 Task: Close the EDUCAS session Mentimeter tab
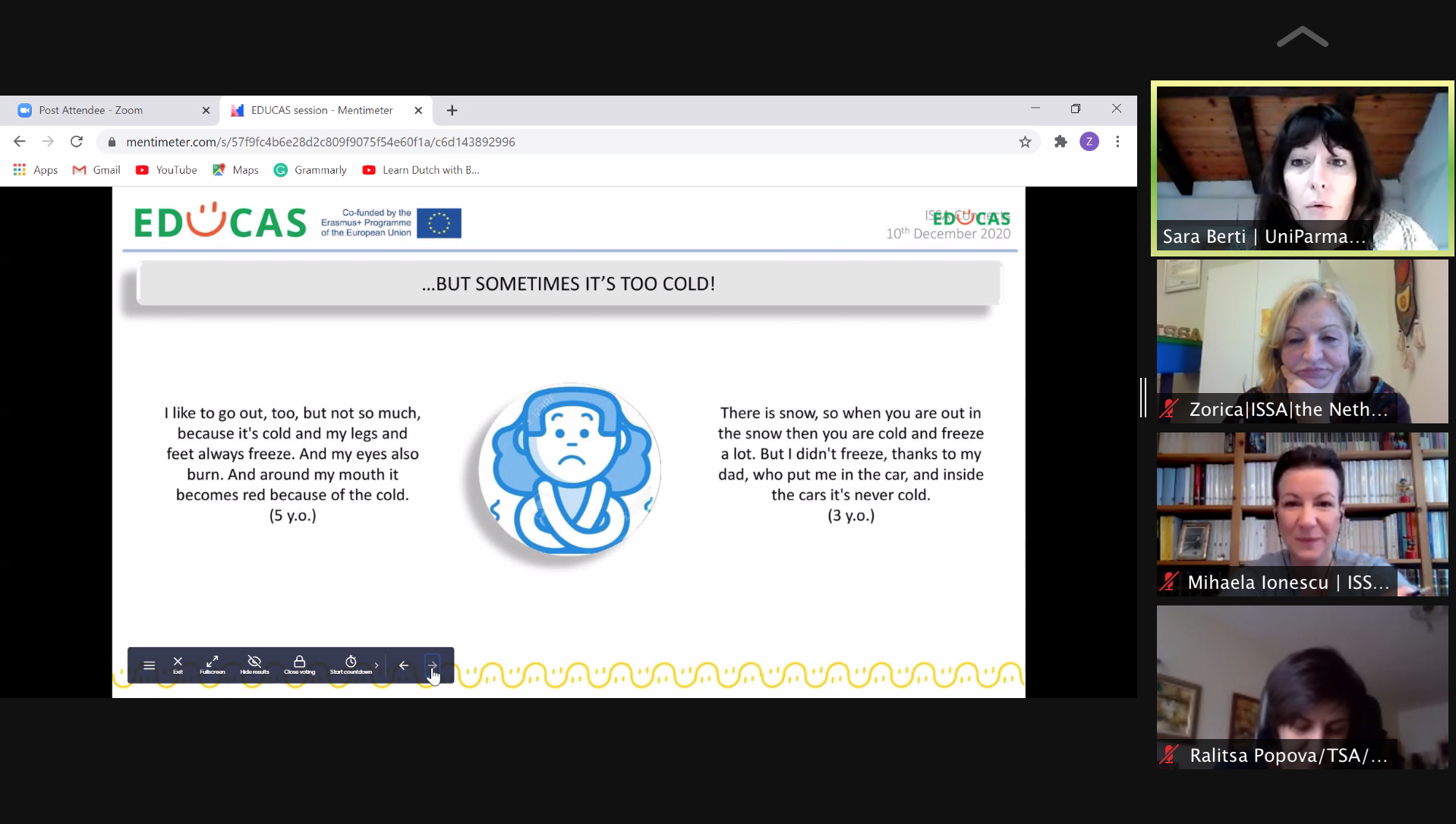tap(418, 110)
